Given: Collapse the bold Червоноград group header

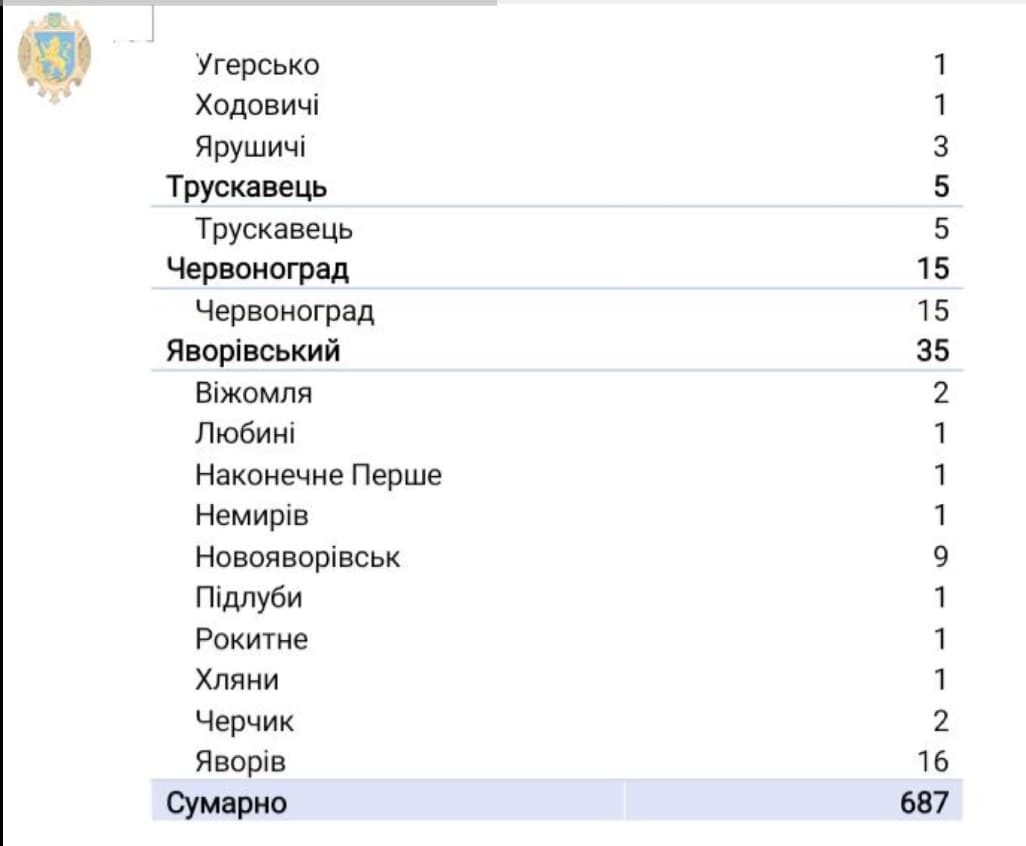Looking at the screenshot, I should (258, 269).
